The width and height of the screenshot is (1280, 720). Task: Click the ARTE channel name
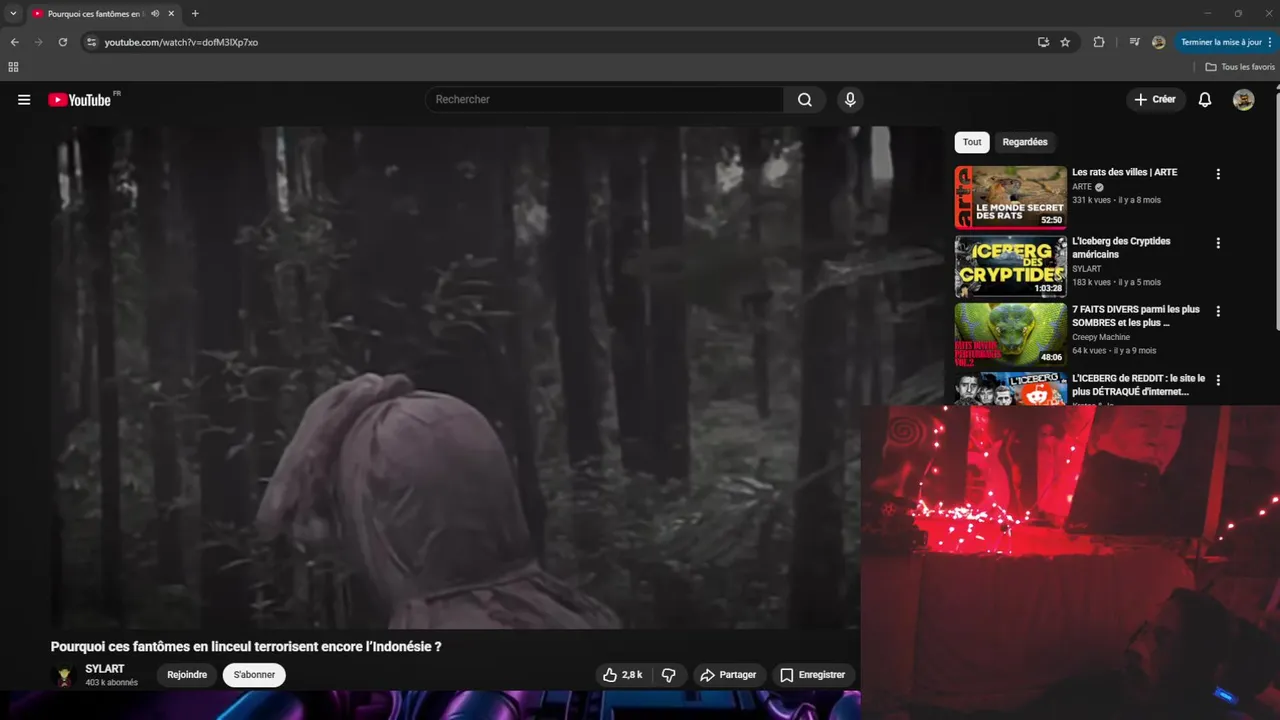(1082, 187)
